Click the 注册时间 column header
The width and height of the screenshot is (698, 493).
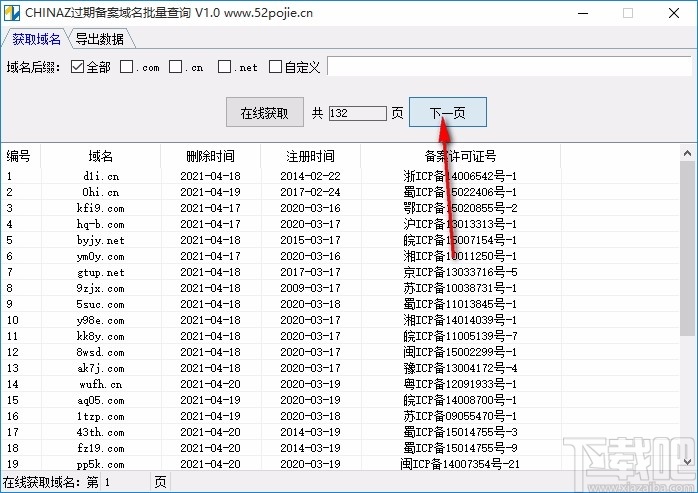pos(311,156)
